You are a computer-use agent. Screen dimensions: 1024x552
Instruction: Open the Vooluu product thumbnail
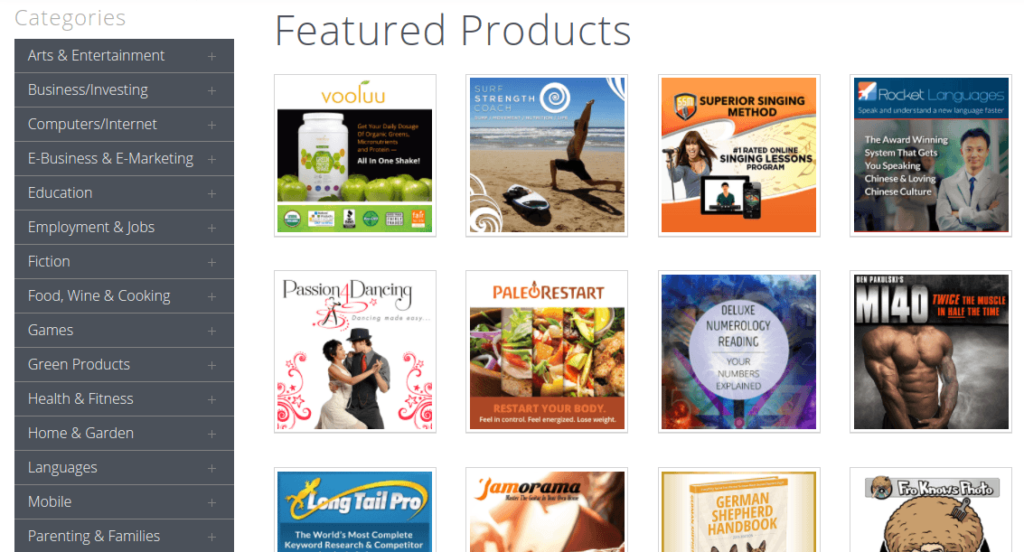[355, 155]
